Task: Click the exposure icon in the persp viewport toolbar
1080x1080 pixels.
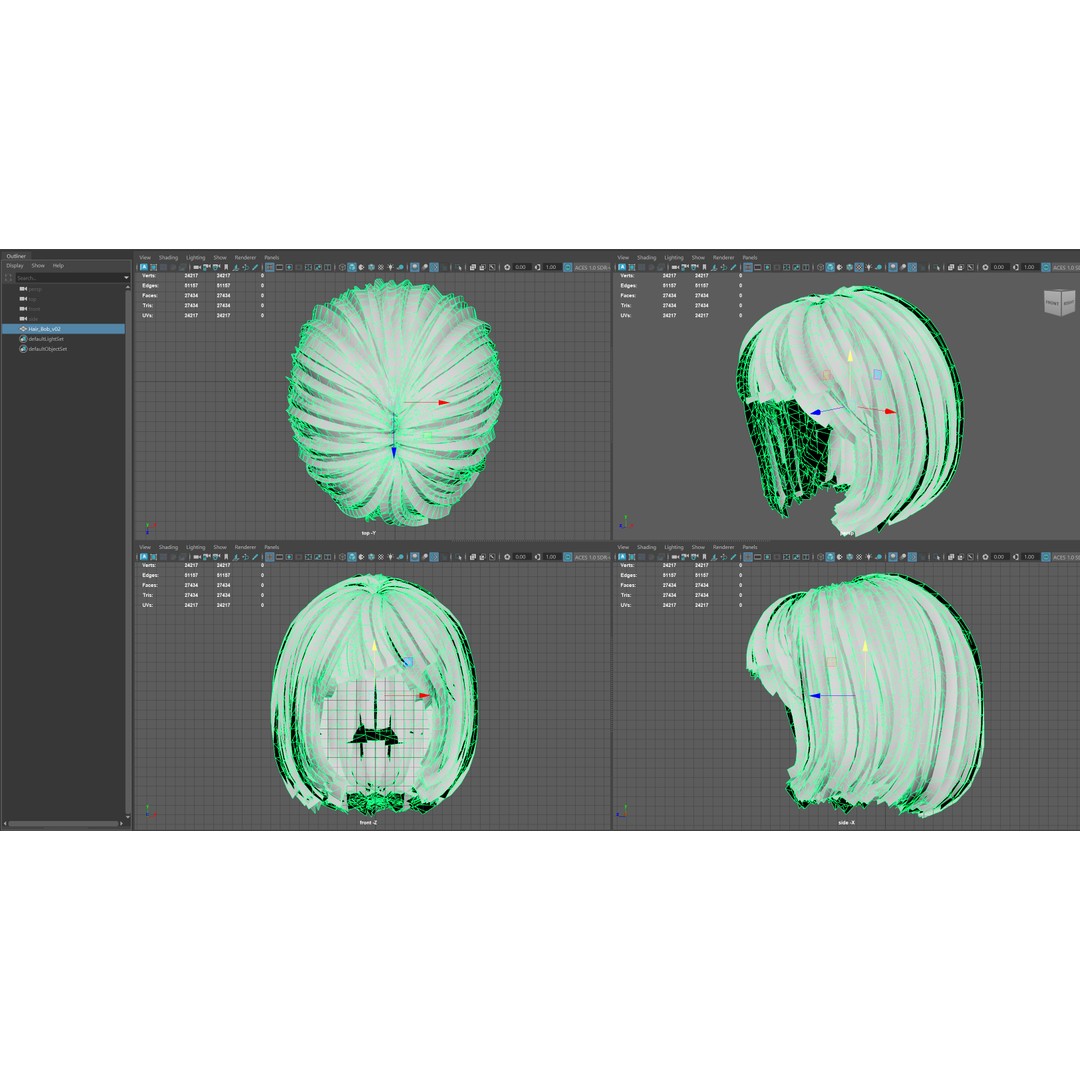Action: pos(985,267)
